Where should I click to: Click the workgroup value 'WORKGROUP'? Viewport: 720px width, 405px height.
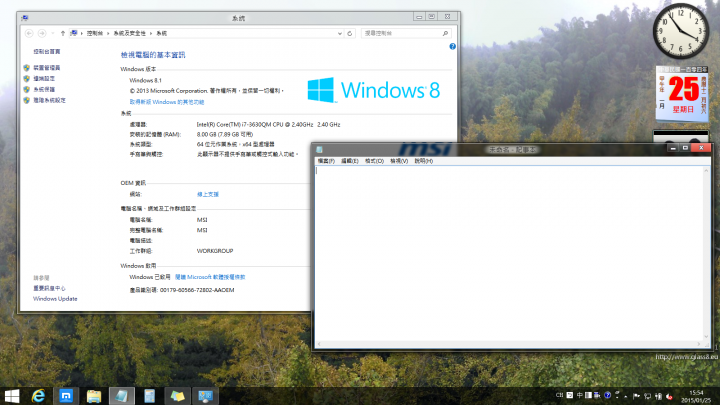[x=215, y=251]
